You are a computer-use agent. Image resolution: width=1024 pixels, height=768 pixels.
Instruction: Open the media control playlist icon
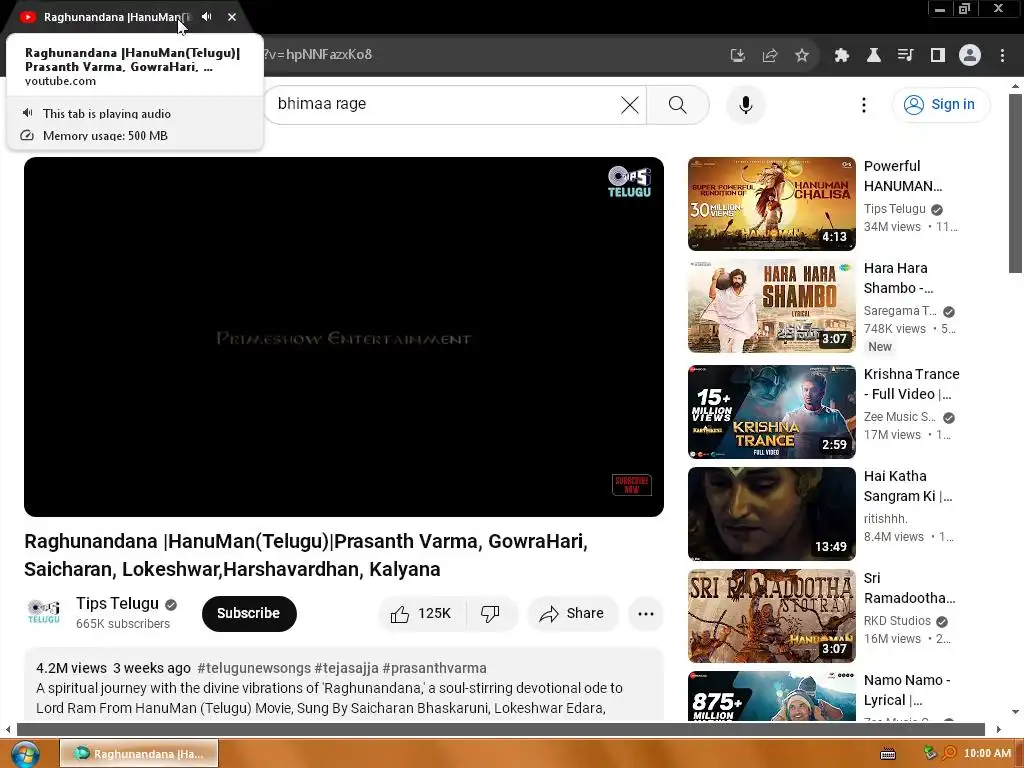(x=906, y=55)
